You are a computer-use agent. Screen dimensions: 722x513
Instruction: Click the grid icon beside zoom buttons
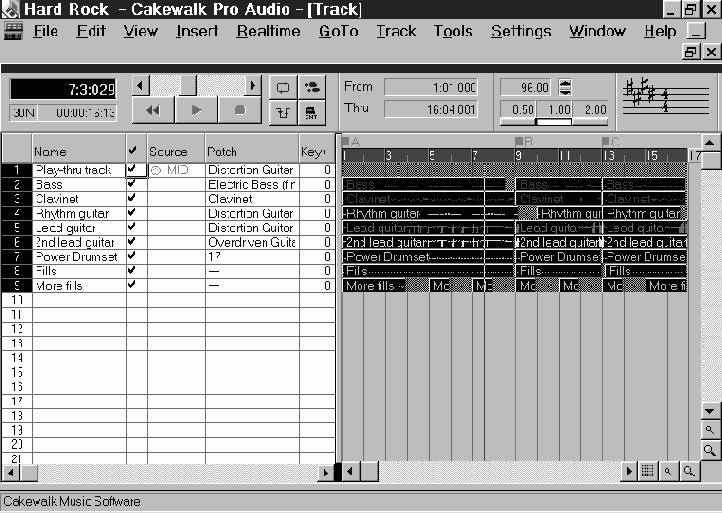point(648,470)
